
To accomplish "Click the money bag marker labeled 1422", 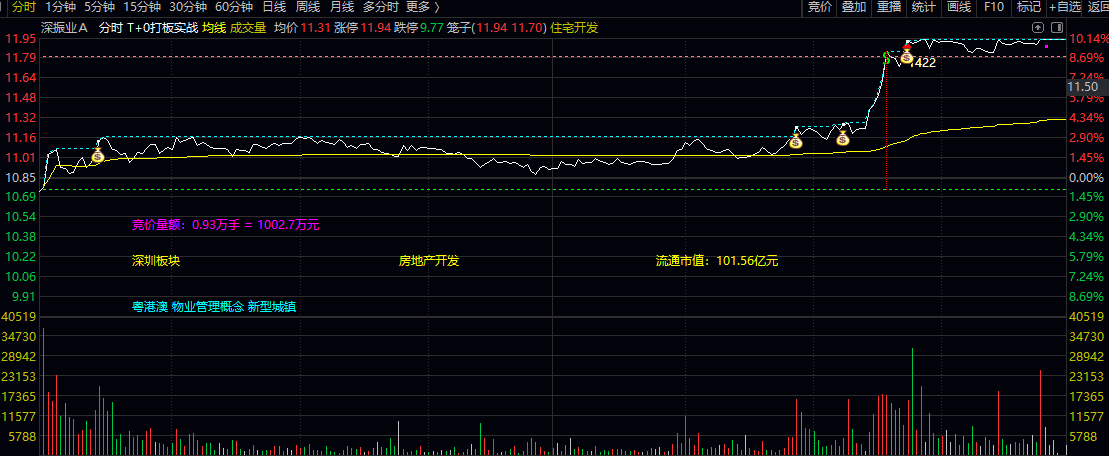I will pyautogui.click(x=906, y=57).
